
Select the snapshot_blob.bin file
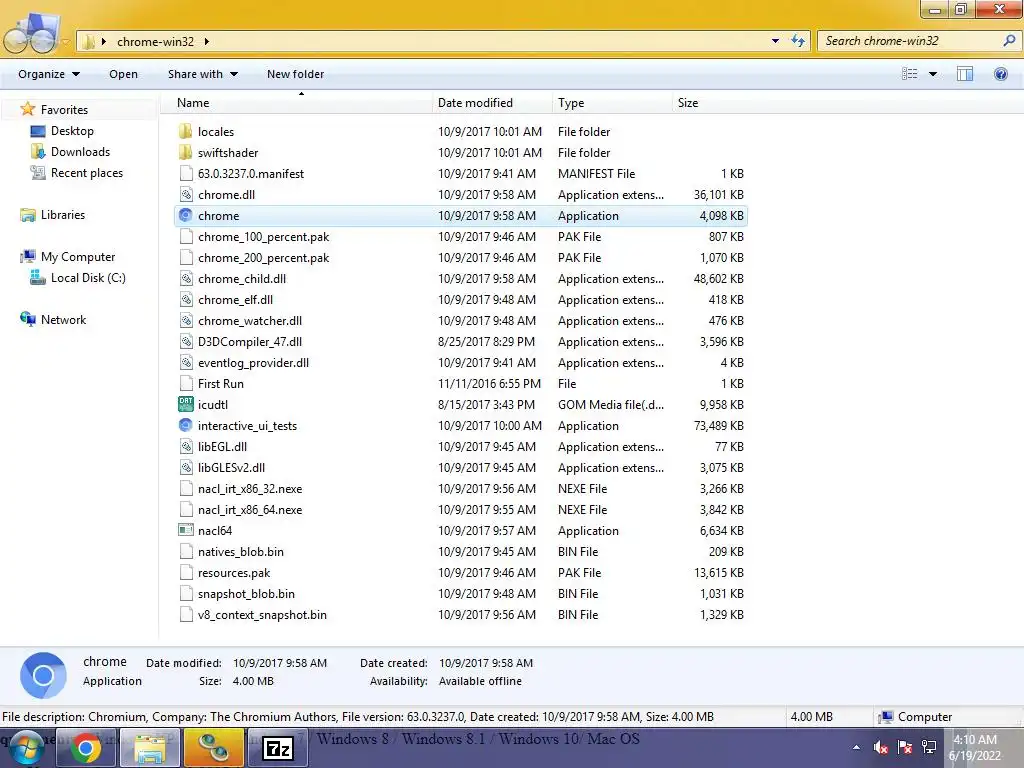click(x=460, y=594)
